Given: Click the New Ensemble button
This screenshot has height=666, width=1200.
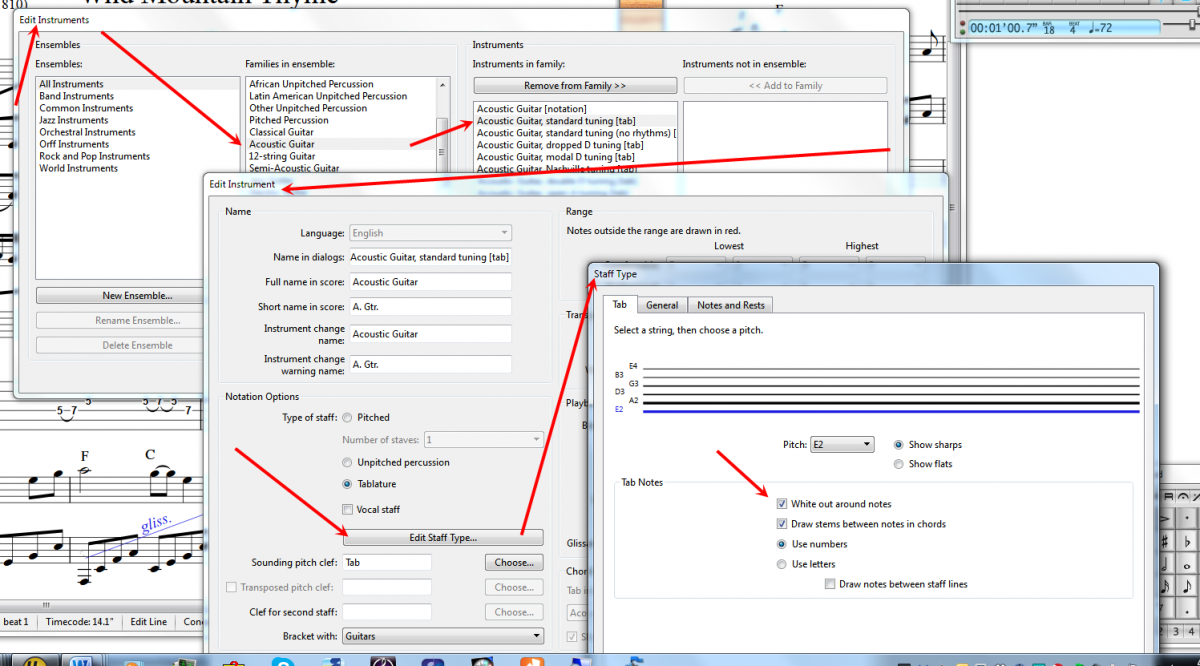Looking at the screenshot, I should click(137, 296).
